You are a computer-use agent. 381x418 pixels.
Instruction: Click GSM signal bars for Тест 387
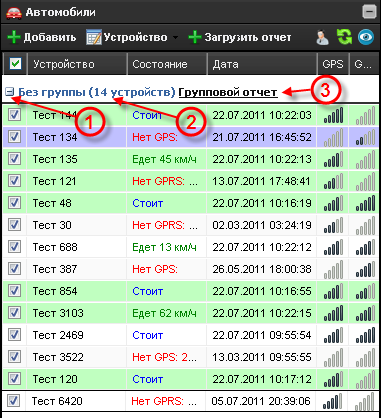[365, 270]
